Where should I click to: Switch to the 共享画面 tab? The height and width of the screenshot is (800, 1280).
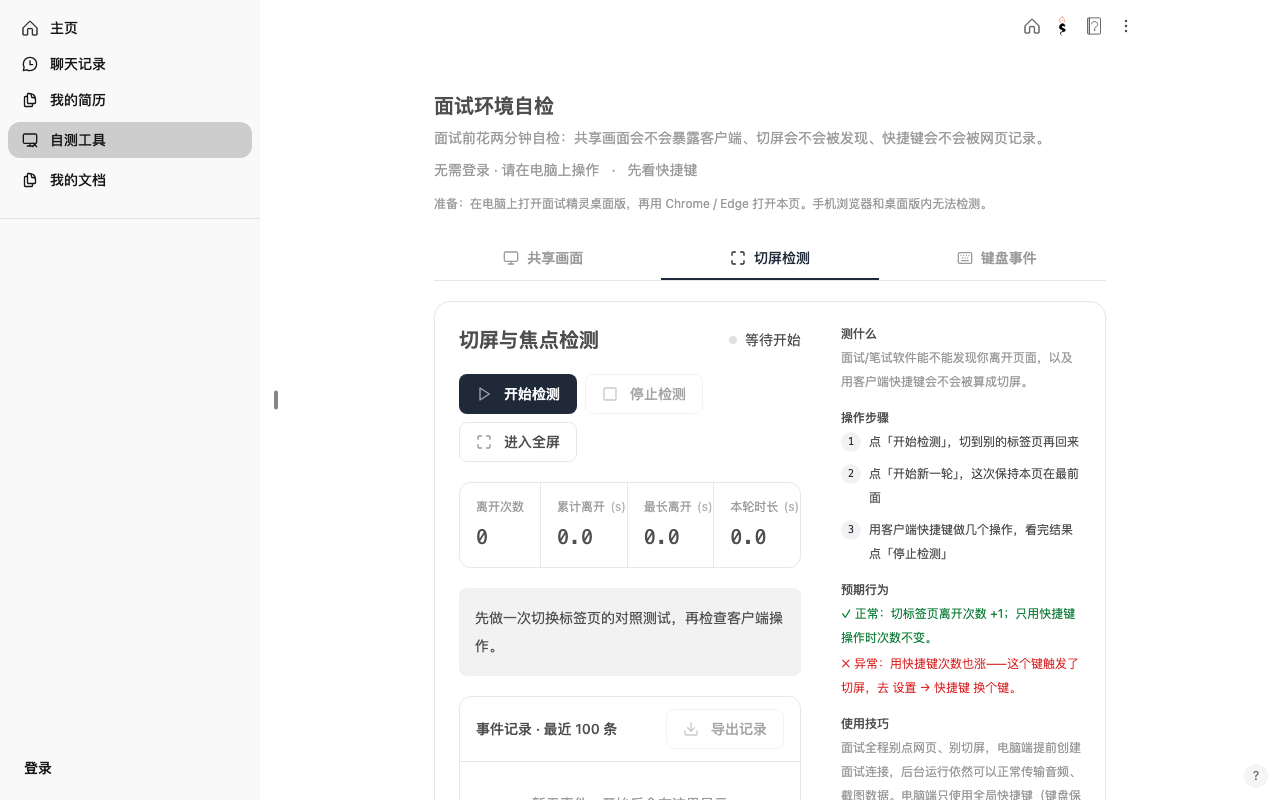click(x=543, y=258)
